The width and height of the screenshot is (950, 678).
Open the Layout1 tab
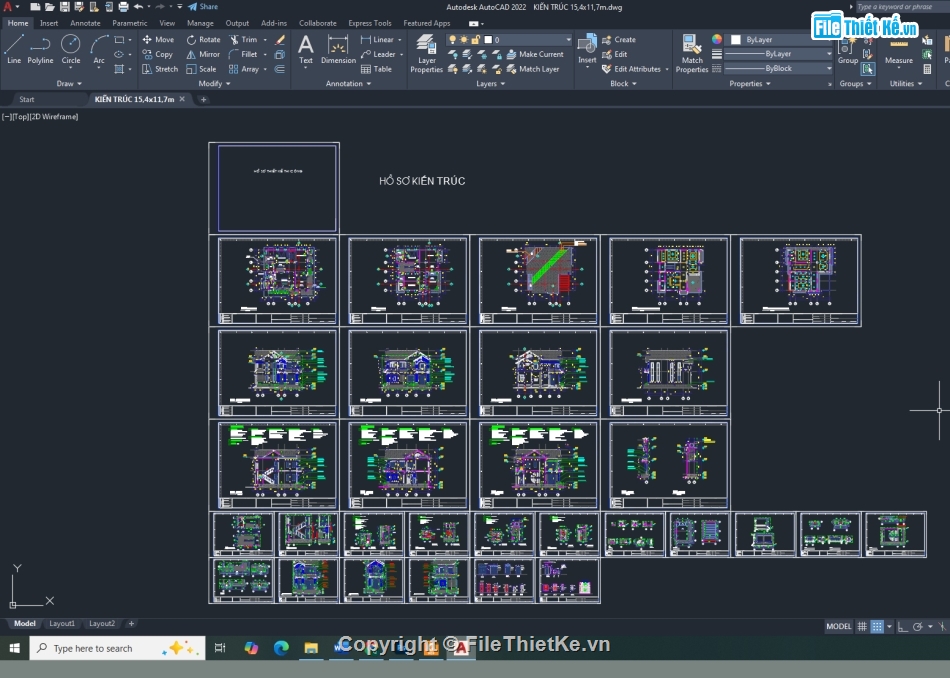point(62,623)
